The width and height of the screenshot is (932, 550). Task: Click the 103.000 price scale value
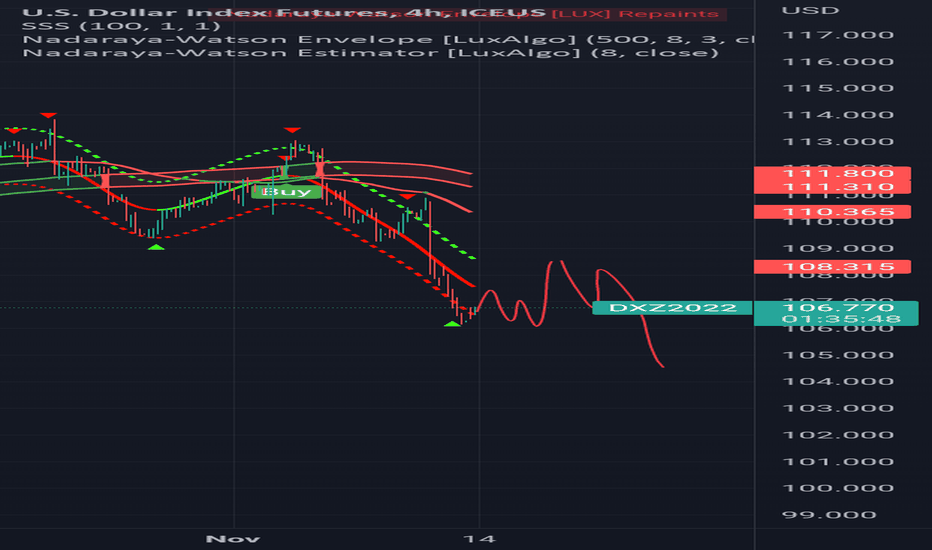click(838, 408)
